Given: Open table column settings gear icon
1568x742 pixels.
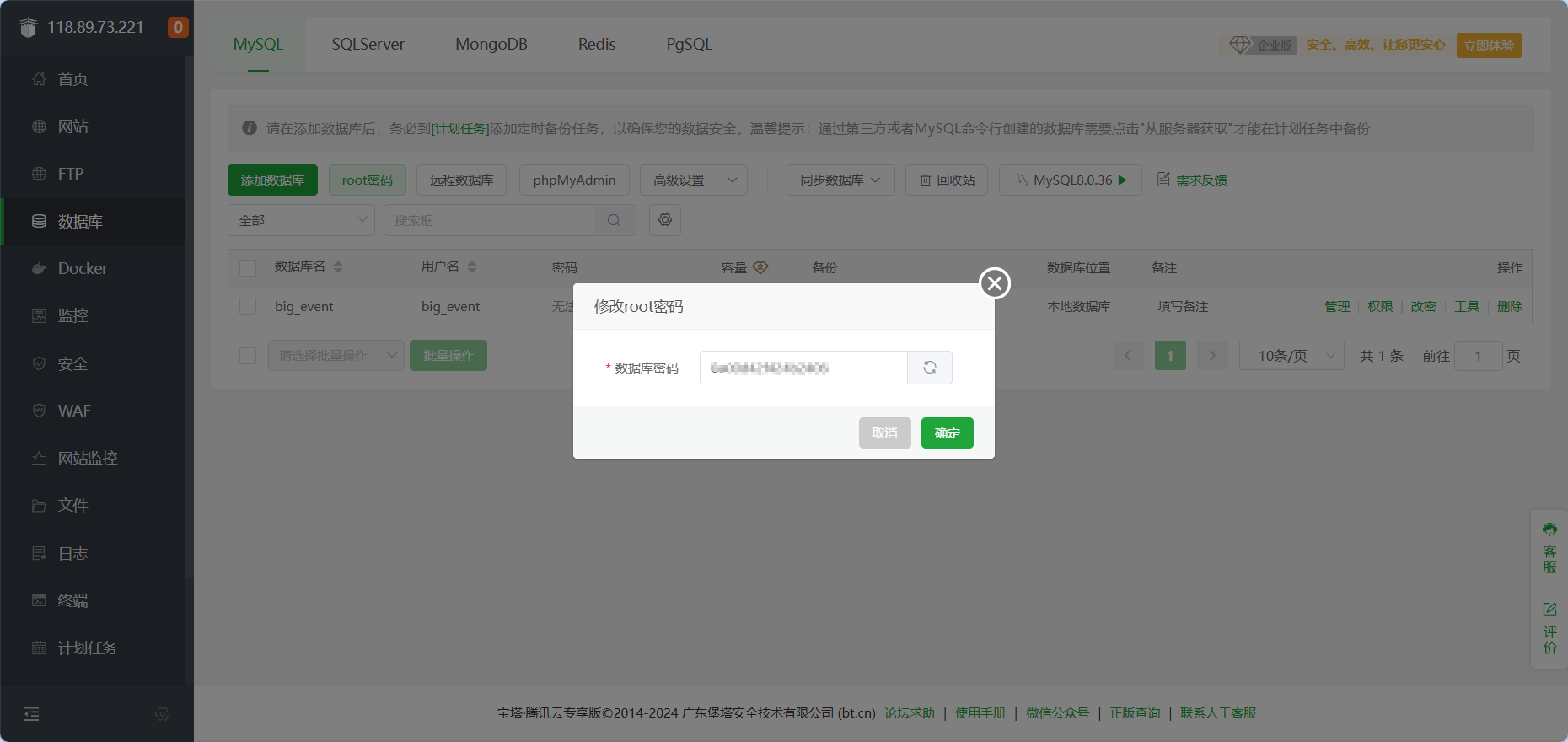Looking at the screenshot, I should click(x=665, y=220).
